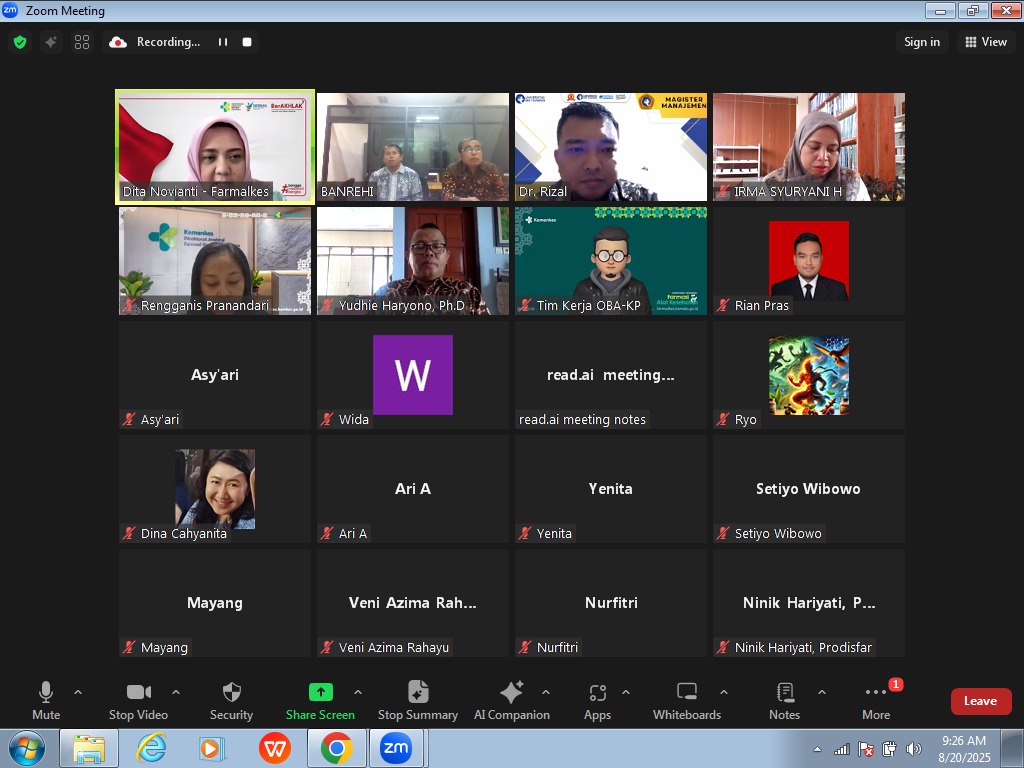Click the green encryption shield icon
The width and height of the screenshot is (1024, 768).
(19, 42)
